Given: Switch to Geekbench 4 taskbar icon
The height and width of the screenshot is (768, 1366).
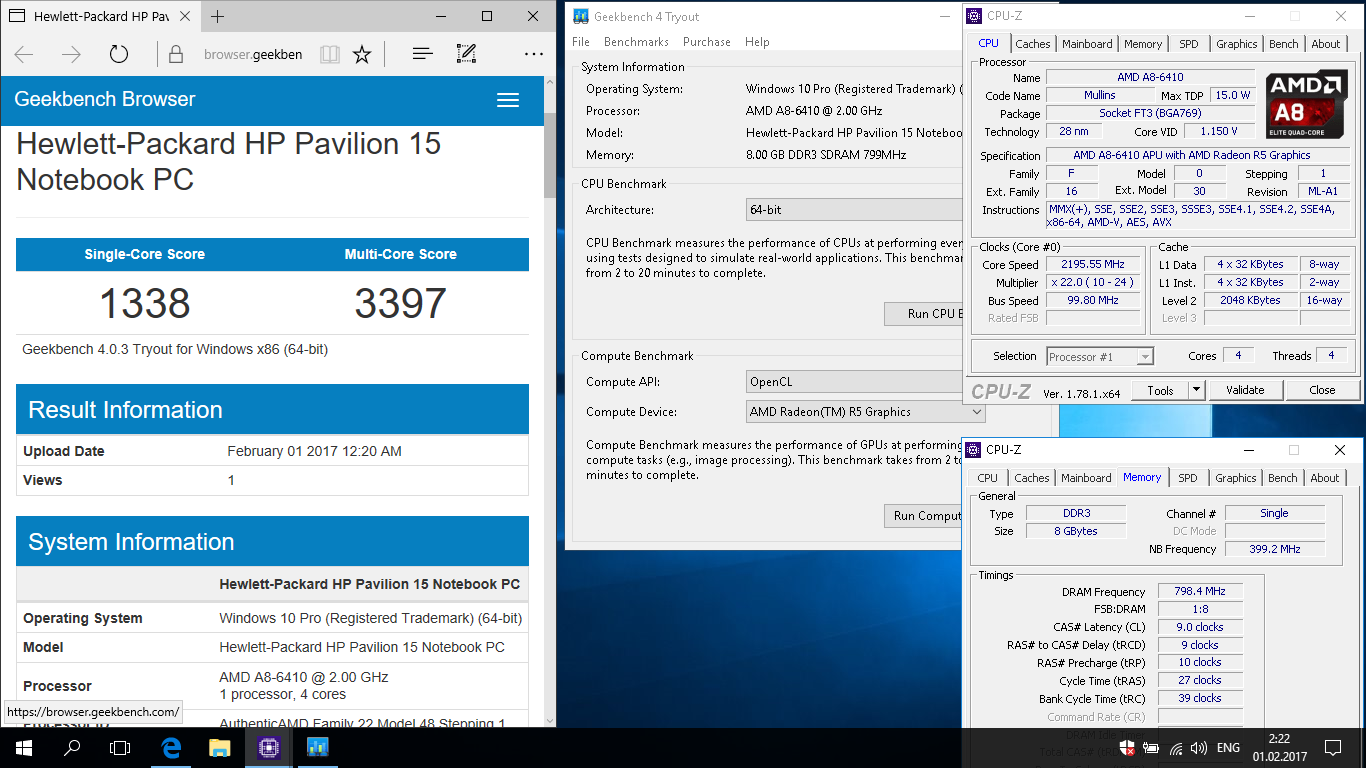Looking at the screenshot, I should point(317,747).
